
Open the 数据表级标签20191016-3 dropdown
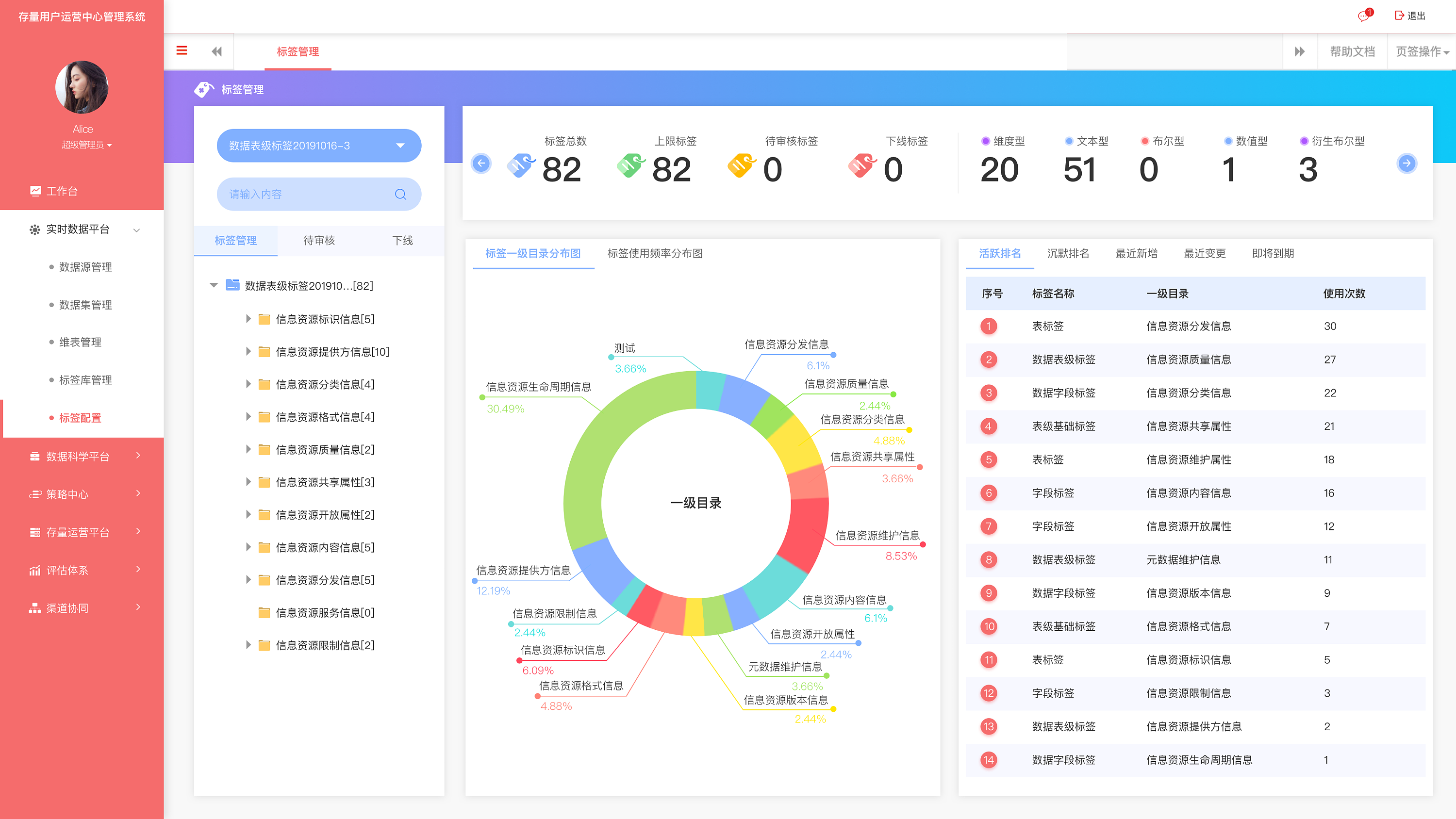pyautogui.click(x=319, y=145)
